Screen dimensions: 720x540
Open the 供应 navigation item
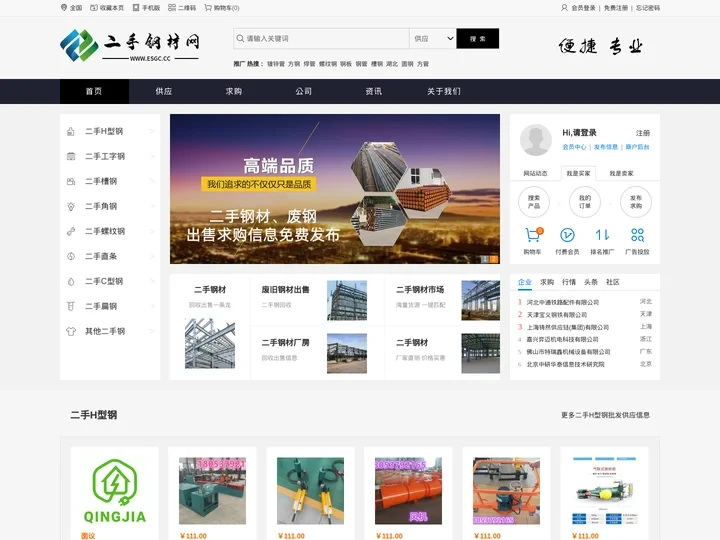pos(164,91)
